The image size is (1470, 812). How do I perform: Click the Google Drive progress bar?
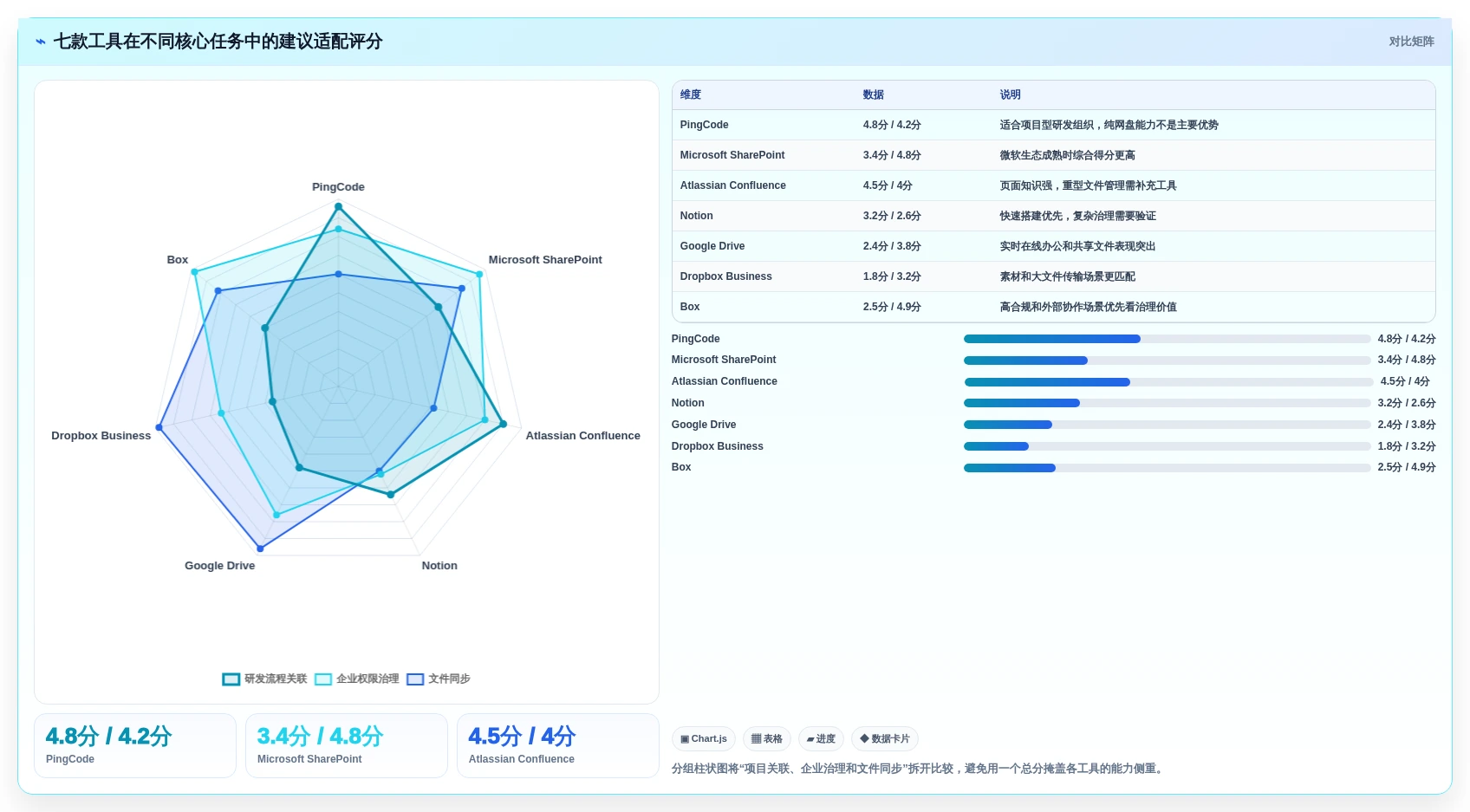coord(1167,425)
